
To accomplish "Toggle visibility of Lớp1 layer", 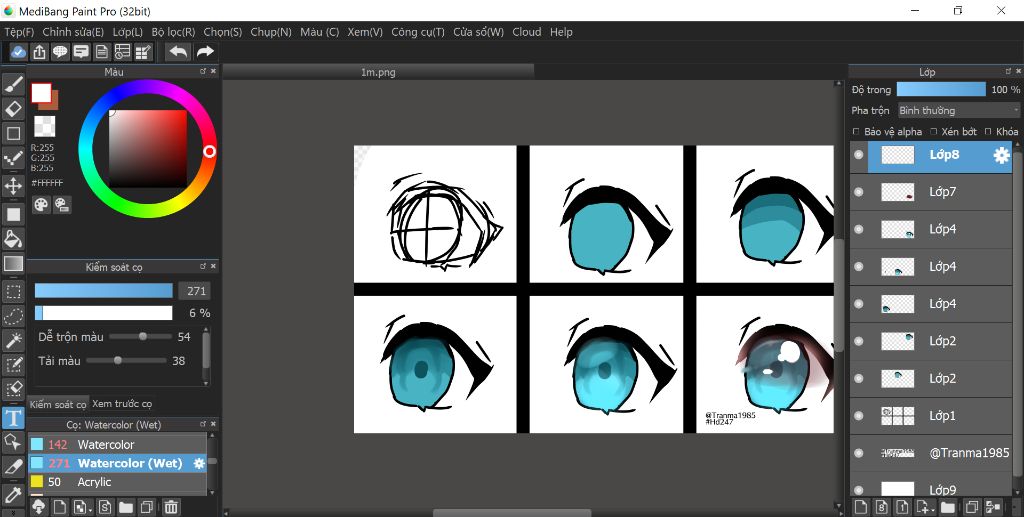I will pos(859,415).
